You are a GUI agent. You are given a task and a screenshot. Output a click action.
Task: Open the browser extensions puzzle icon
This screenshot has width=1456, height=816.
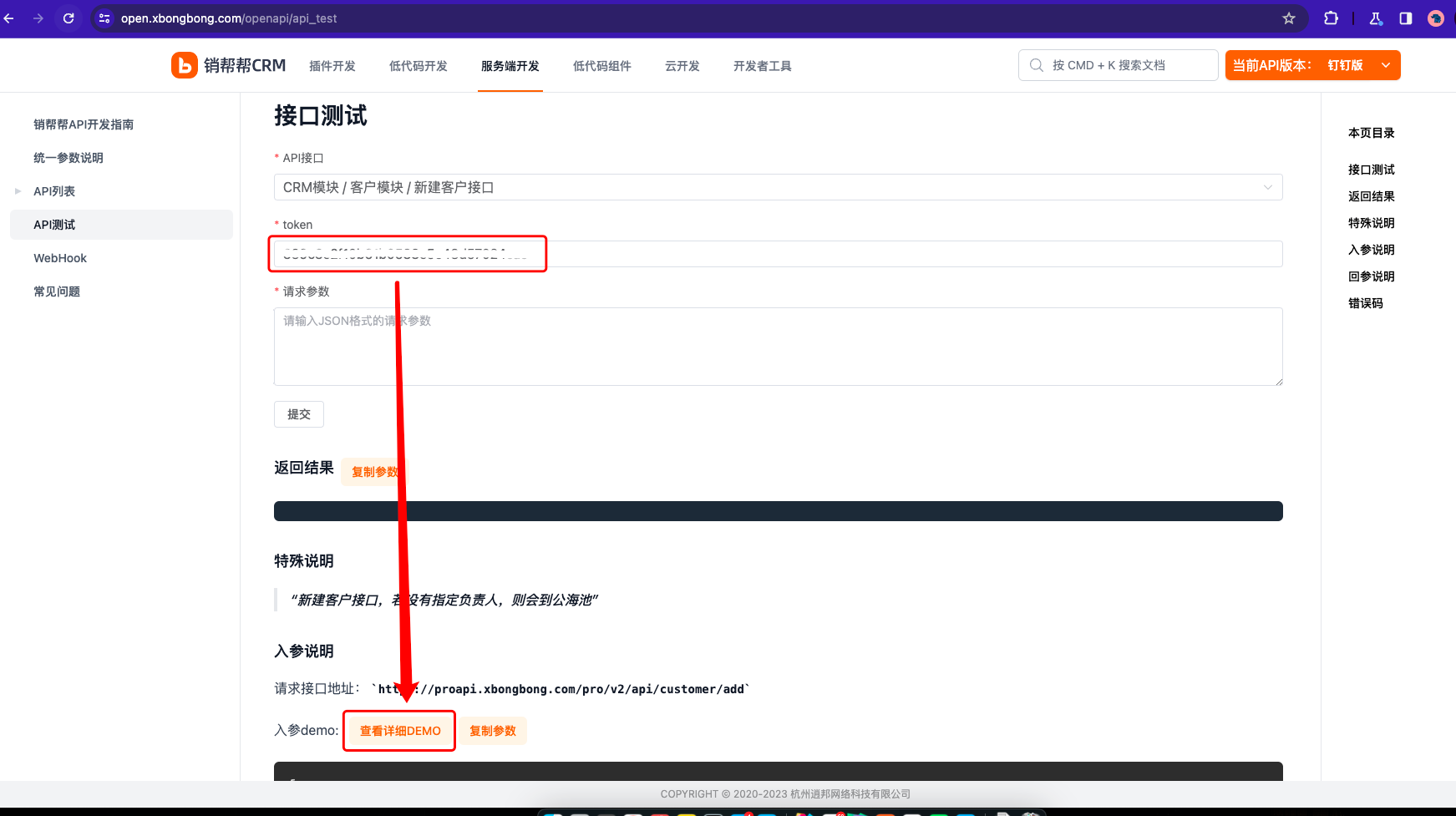tap(1332, 18)
